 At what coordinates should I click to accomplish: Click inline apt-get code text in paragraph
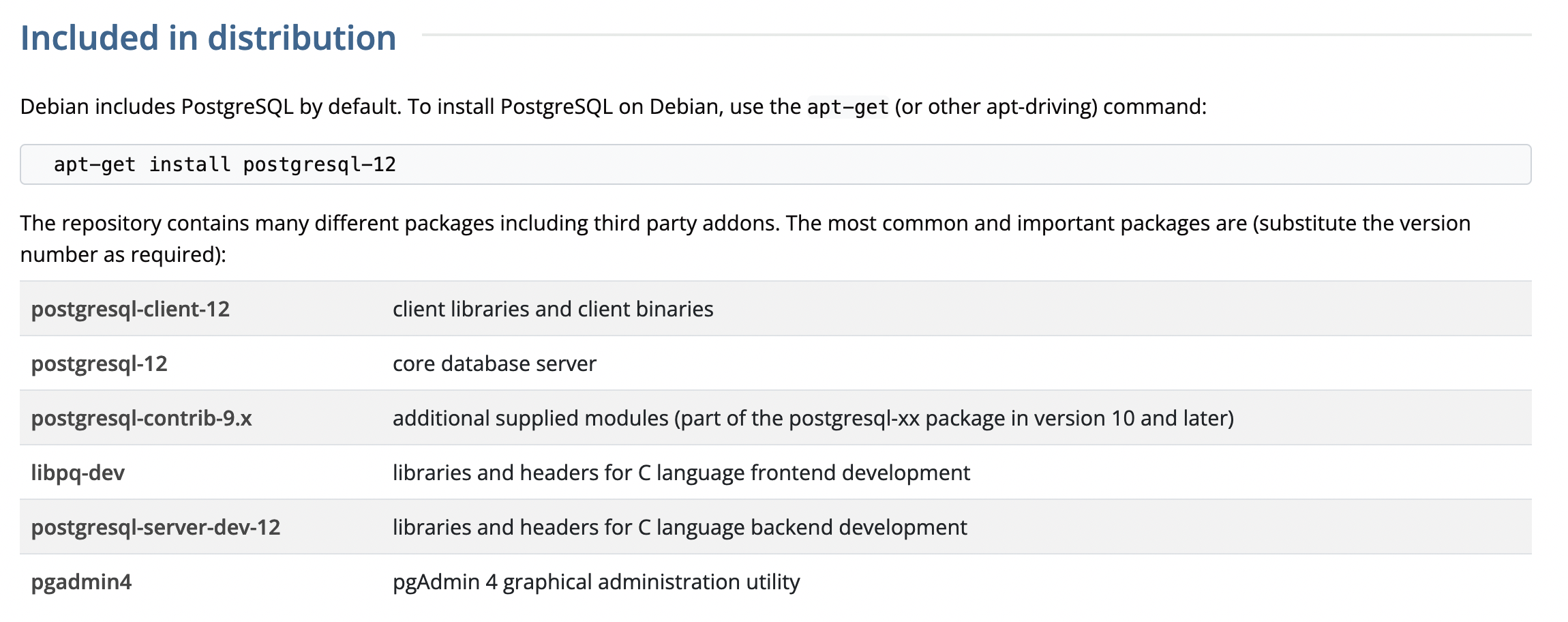tap(847, 107)
